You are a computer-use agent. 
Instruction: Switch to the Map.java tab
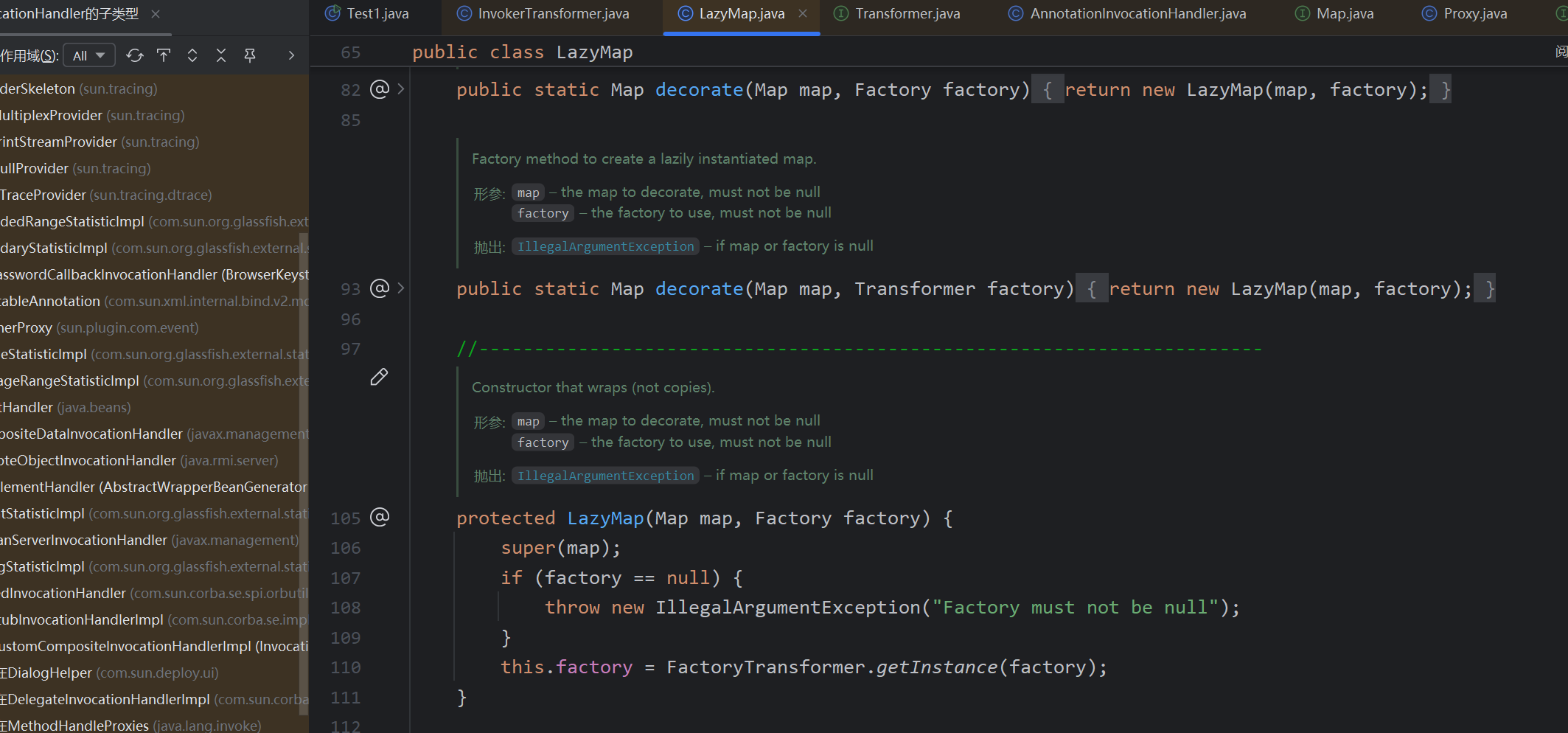pos(1335,14)
